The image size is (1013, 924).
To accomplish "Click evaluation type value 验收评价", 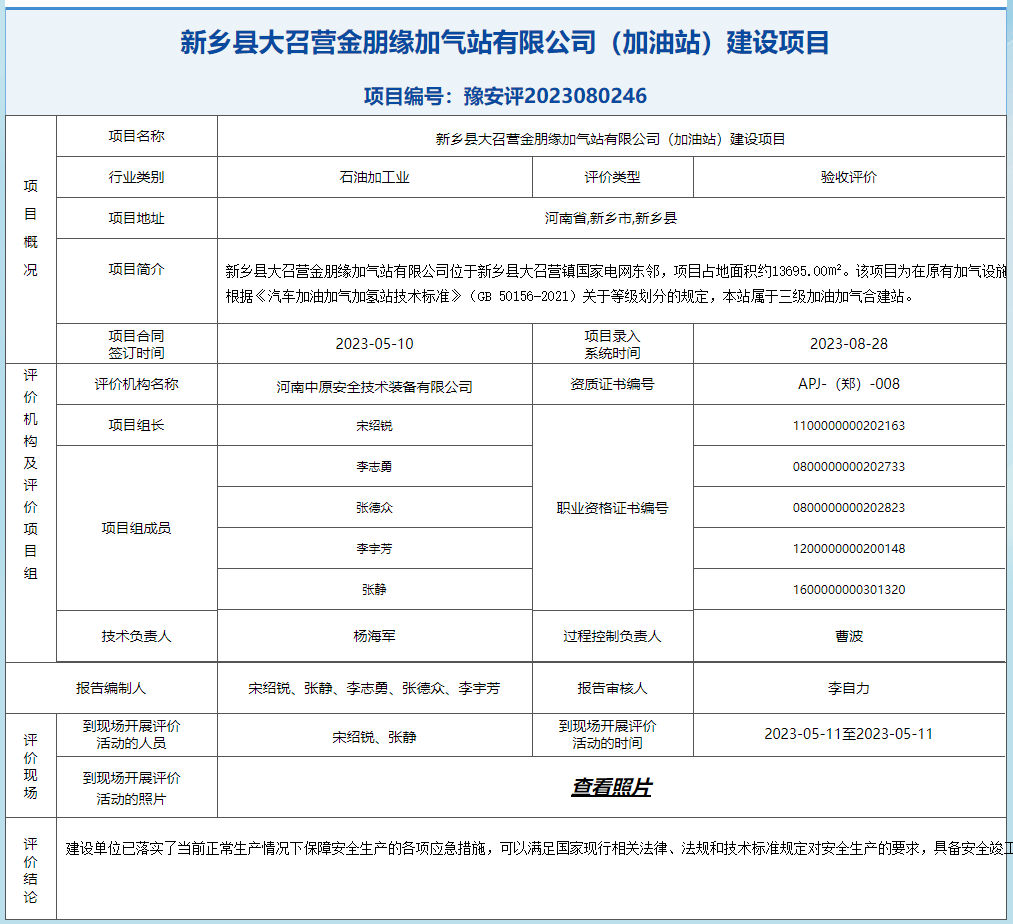I will [849, 177].
